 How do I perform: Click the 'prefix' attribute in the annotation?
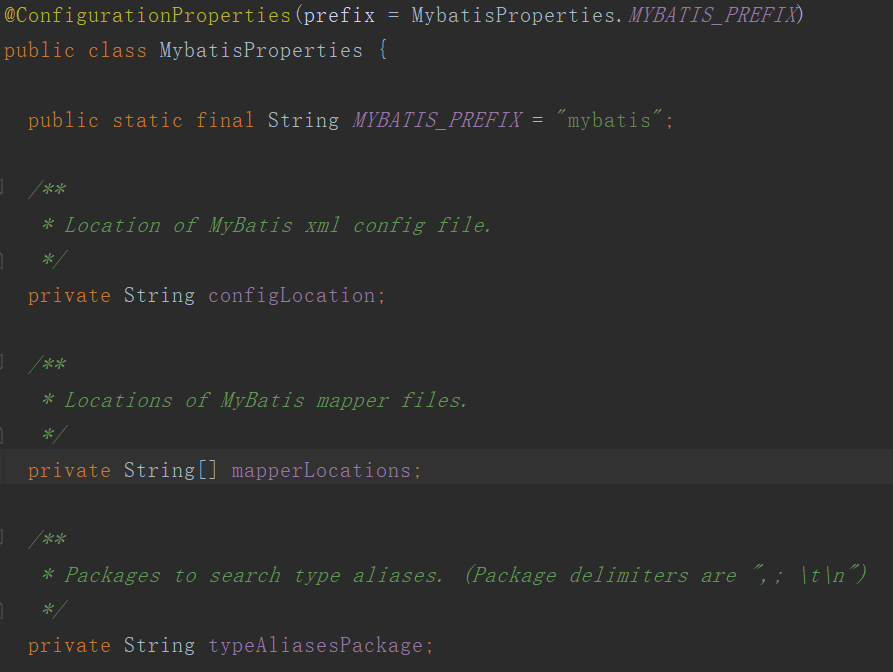[x=339, y=15]
